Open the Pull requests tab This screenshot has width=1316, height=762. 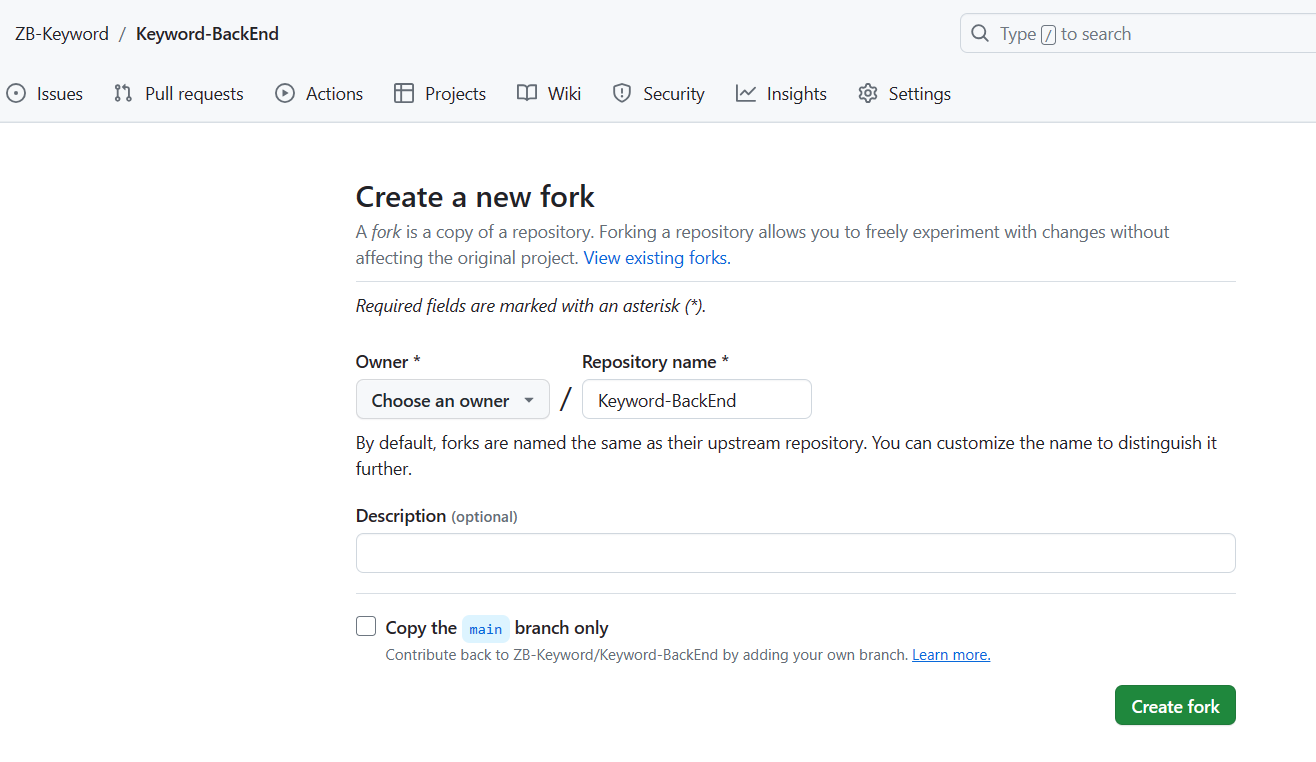[x=179, y=93]
